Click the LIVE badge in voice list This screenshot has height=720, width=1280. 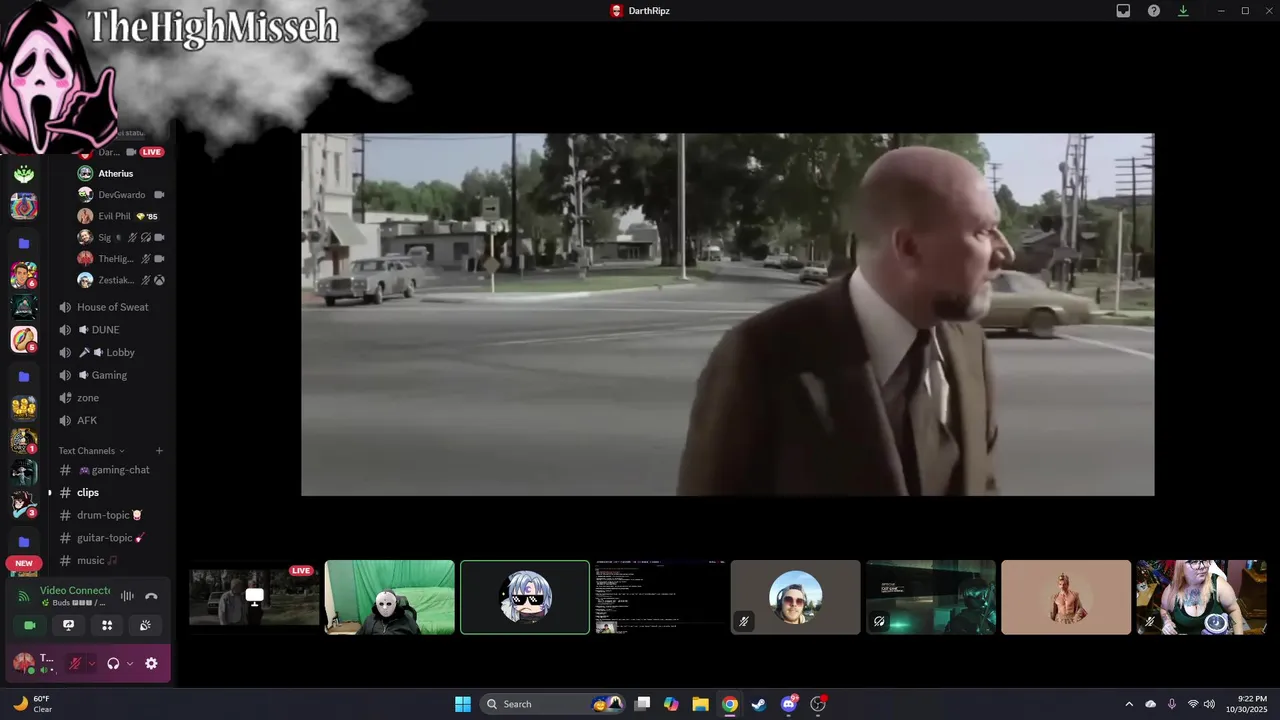coord(151,152)
